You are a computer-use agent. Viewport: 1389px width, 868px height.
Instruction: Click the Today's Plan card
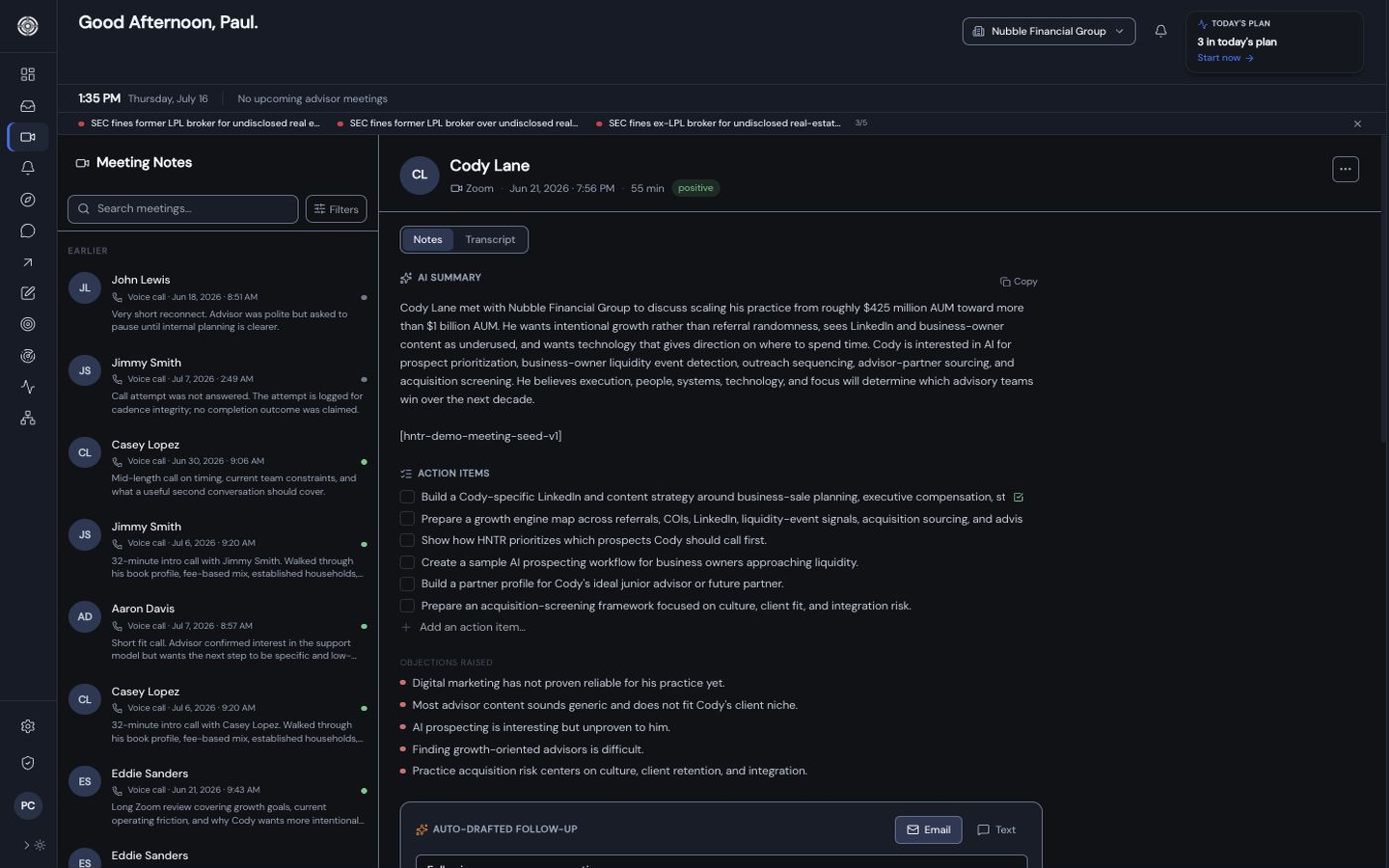click(x=1274, y=41)
